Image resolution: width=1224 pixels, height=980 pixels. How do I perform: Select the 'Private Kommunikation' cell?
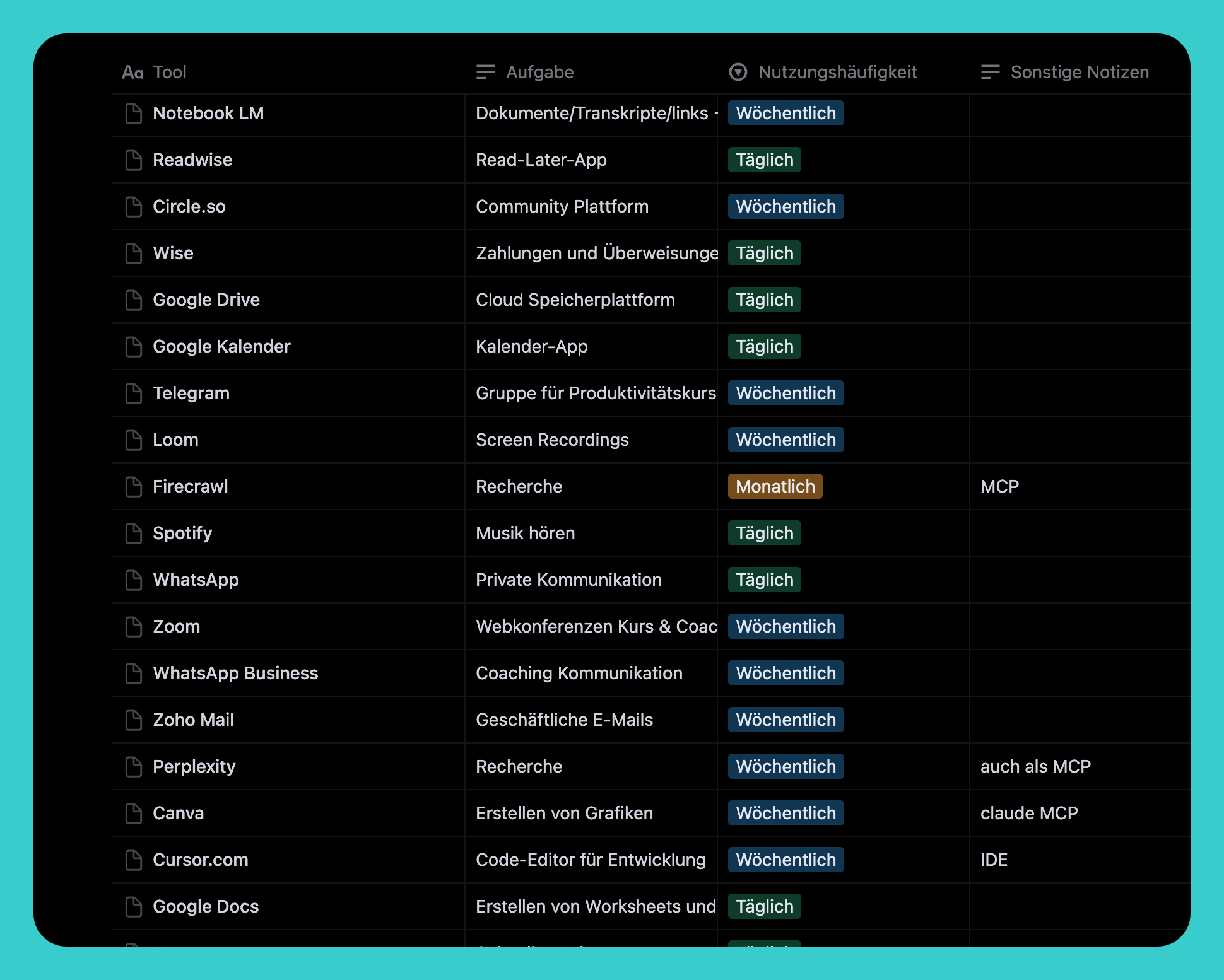point(591,580)
